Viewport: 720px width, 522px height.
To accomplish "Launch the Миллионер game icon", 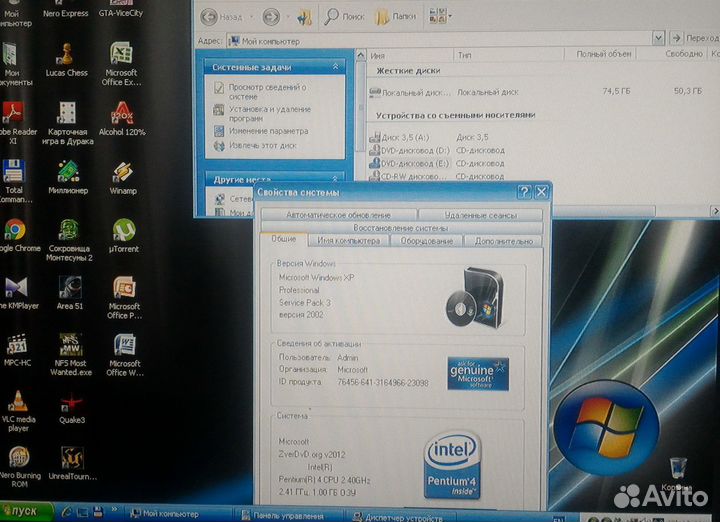I will coord(68,177).
